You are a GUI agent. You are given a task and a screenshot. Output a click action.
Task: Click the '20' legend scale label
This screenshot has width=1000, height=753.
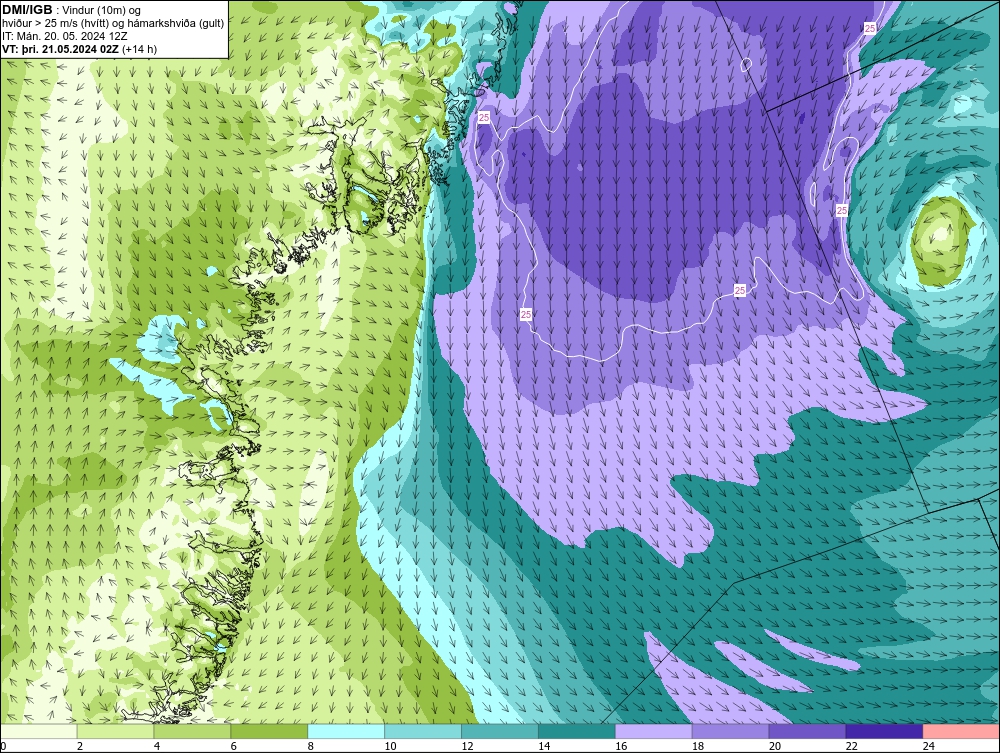point(775,746)
